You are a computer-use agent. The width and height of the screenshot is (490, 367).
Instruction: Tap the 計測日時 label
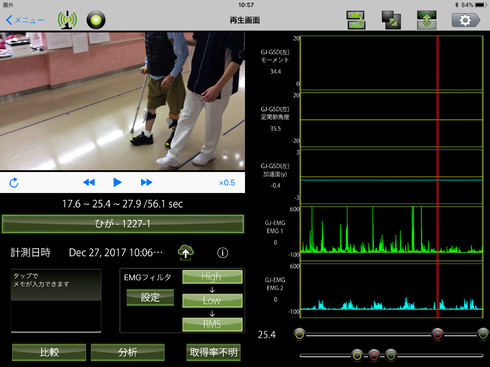(x=30, y=253)
